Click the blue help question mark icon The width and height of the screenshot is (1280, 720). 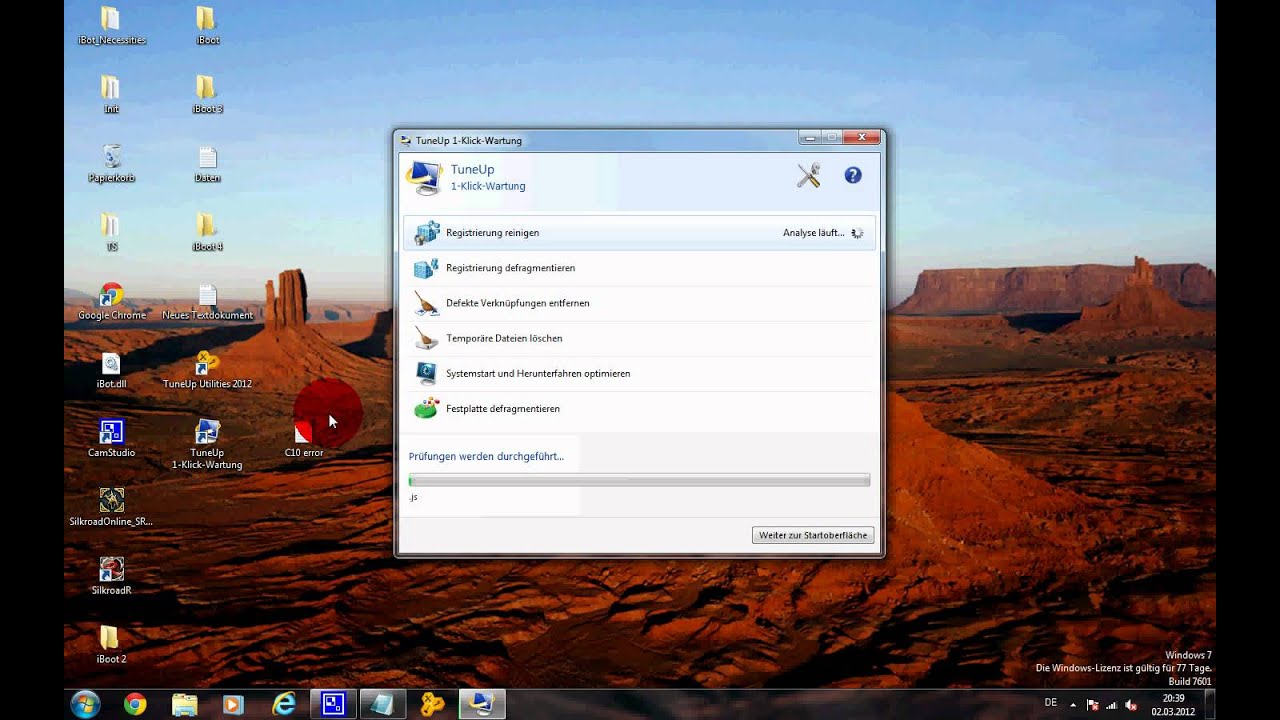(853, 175)
